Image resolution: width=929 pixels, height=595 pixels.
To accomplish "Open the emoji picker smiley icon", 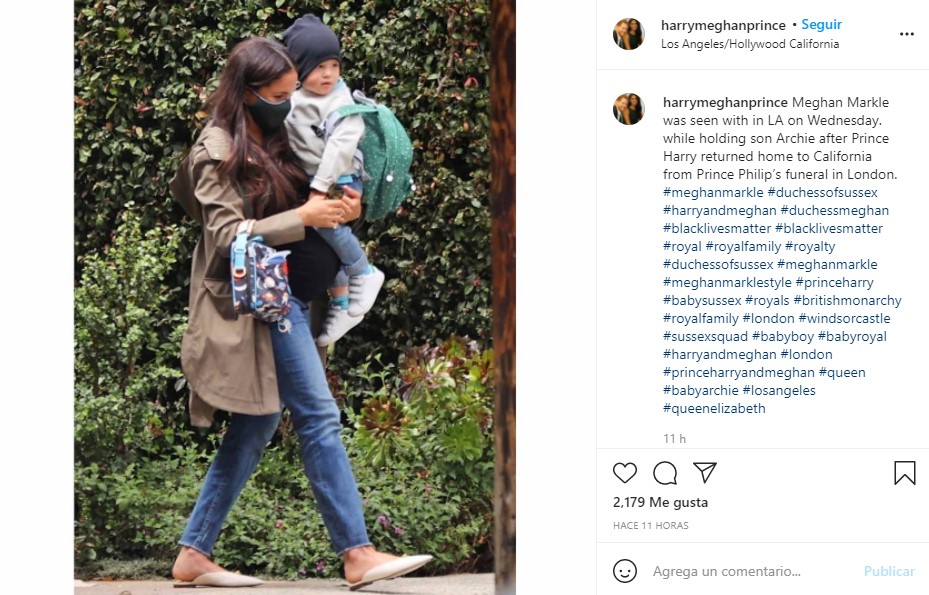I will [x=624, y=571].
